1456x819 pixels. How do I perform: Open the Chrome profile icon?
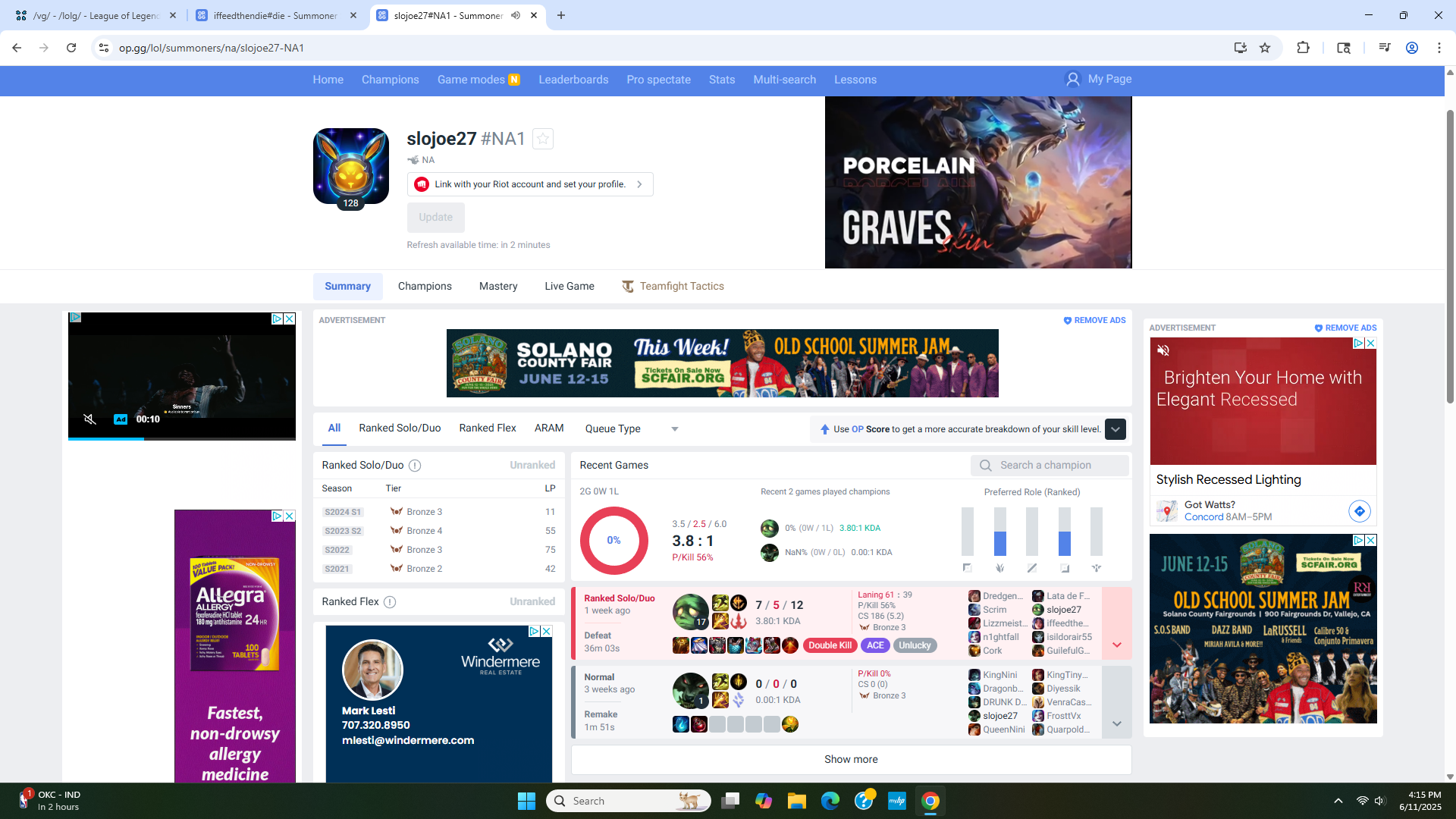pyautogui.click(x=1412, y=48)
